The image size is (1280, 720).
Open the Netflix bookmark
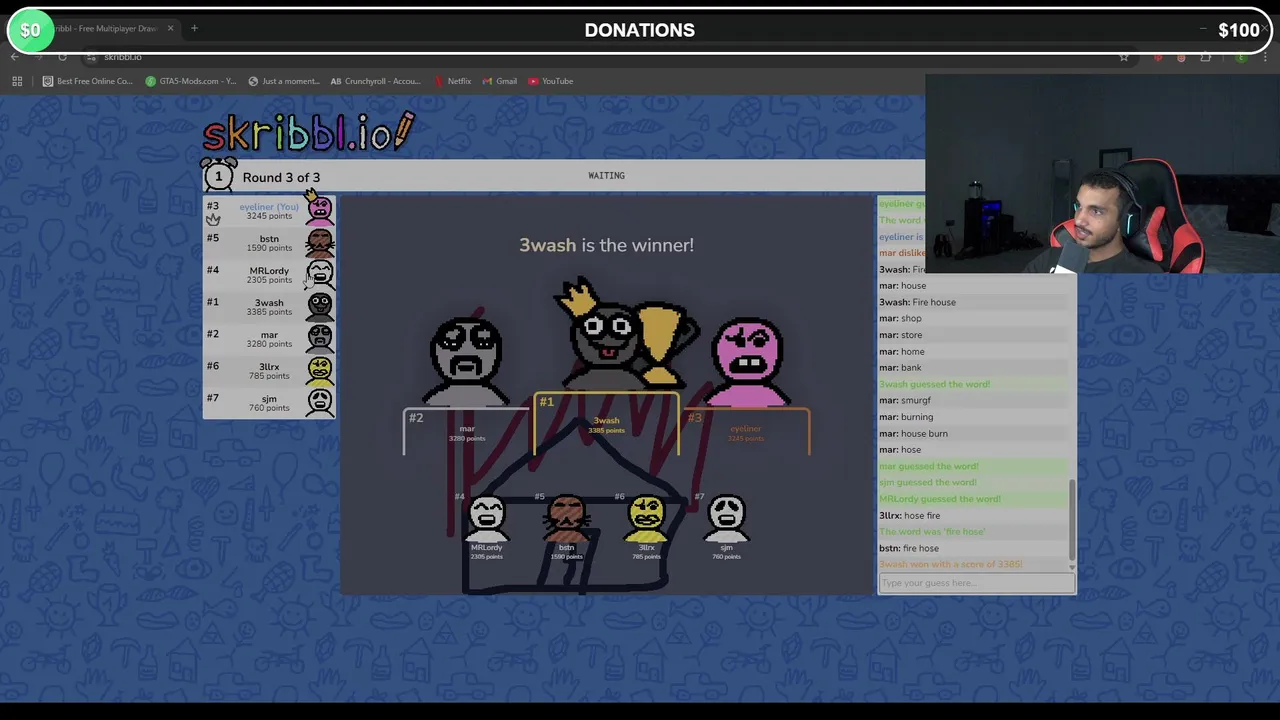452,81
